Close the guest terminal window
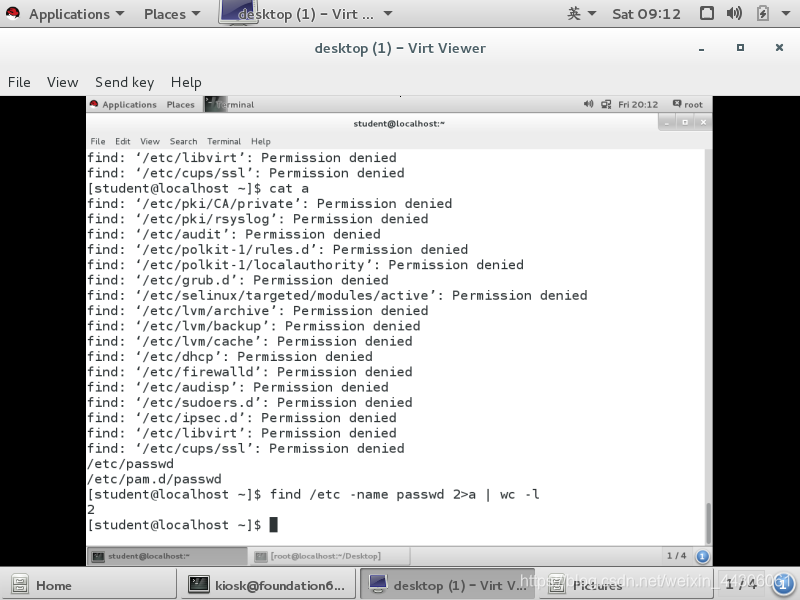The height and width of the screenshot is (600, 800). coord(703,122)
